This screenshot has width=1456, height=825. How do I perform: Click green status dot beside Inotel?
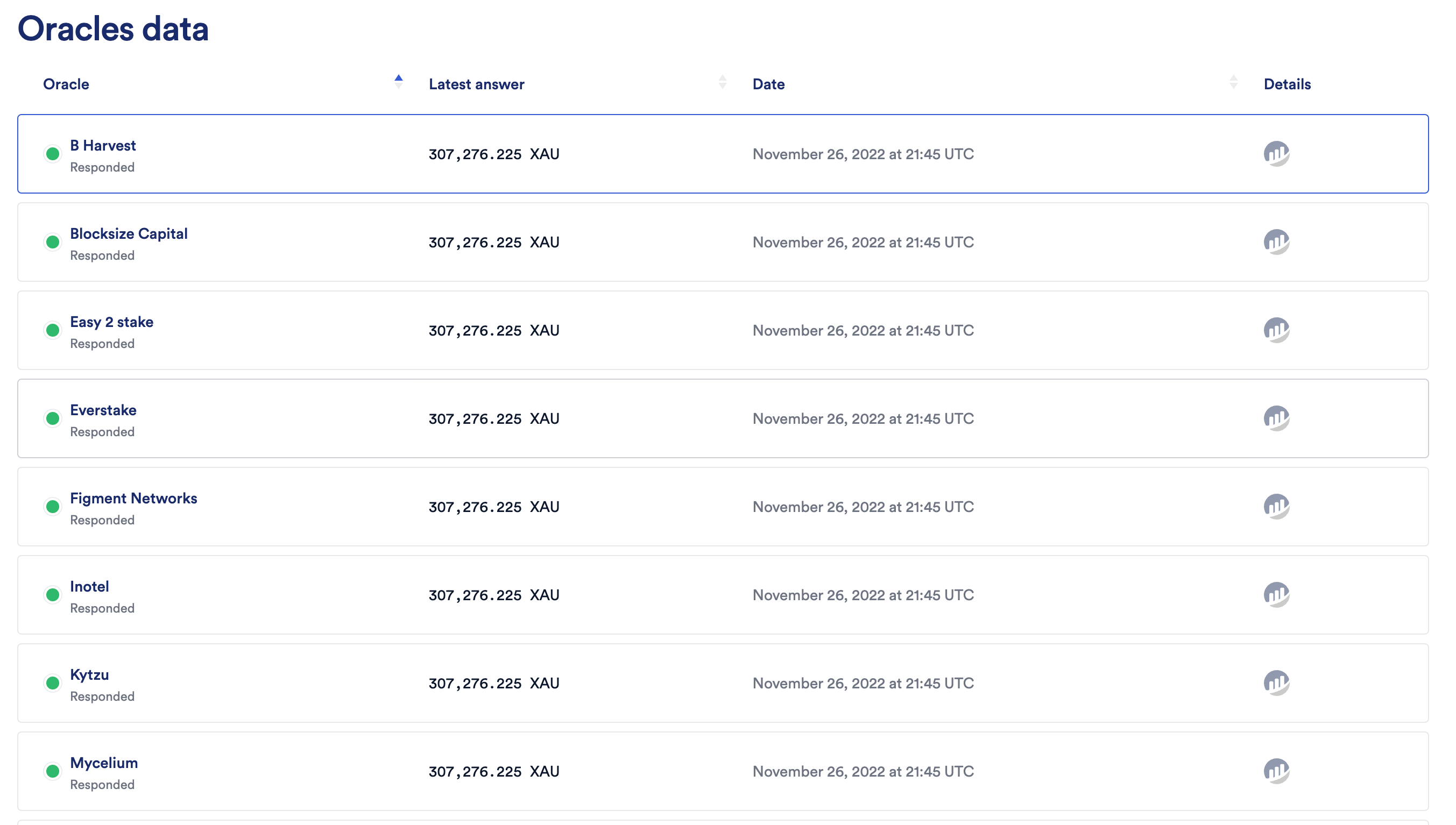coord(53,594)
